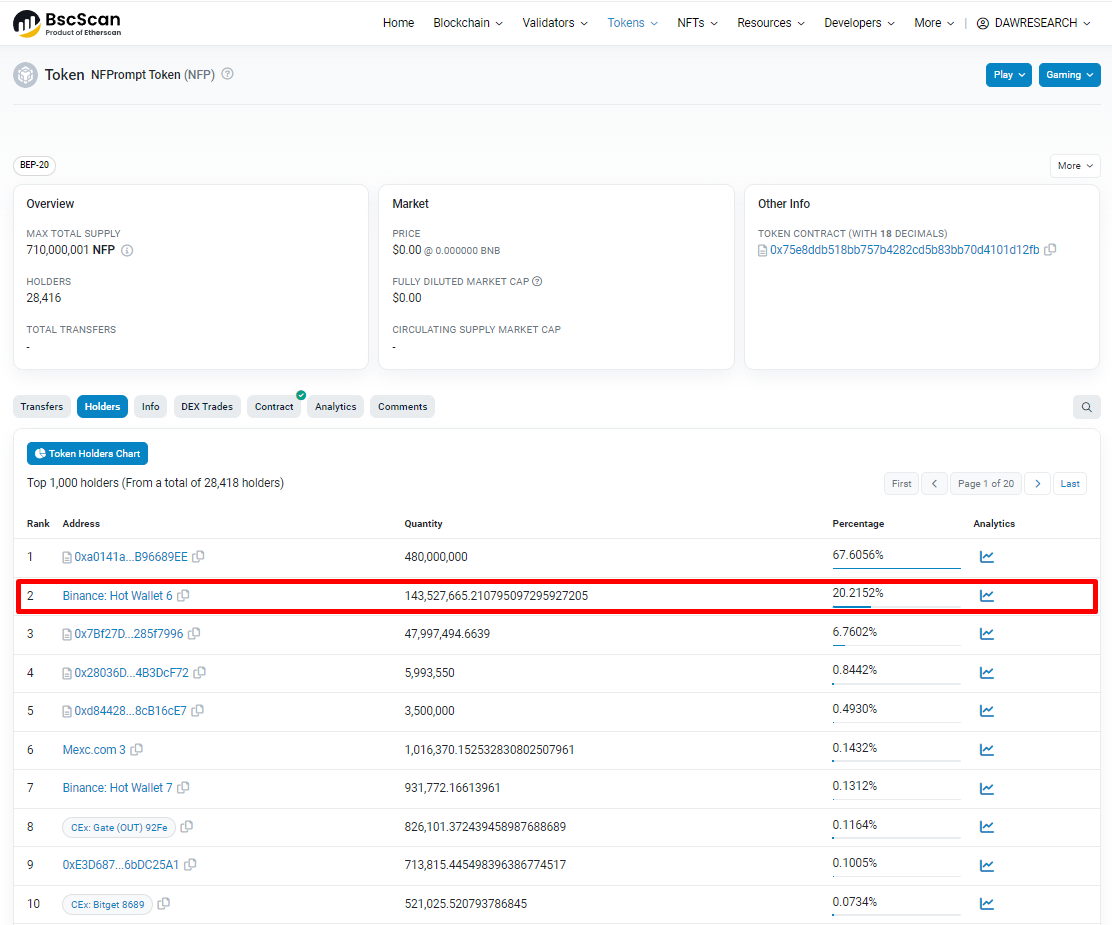Screen dimensions: 1112x925
Task: Open CEx: Gate (OUT) 92Fe label
Action: point(119,827)
